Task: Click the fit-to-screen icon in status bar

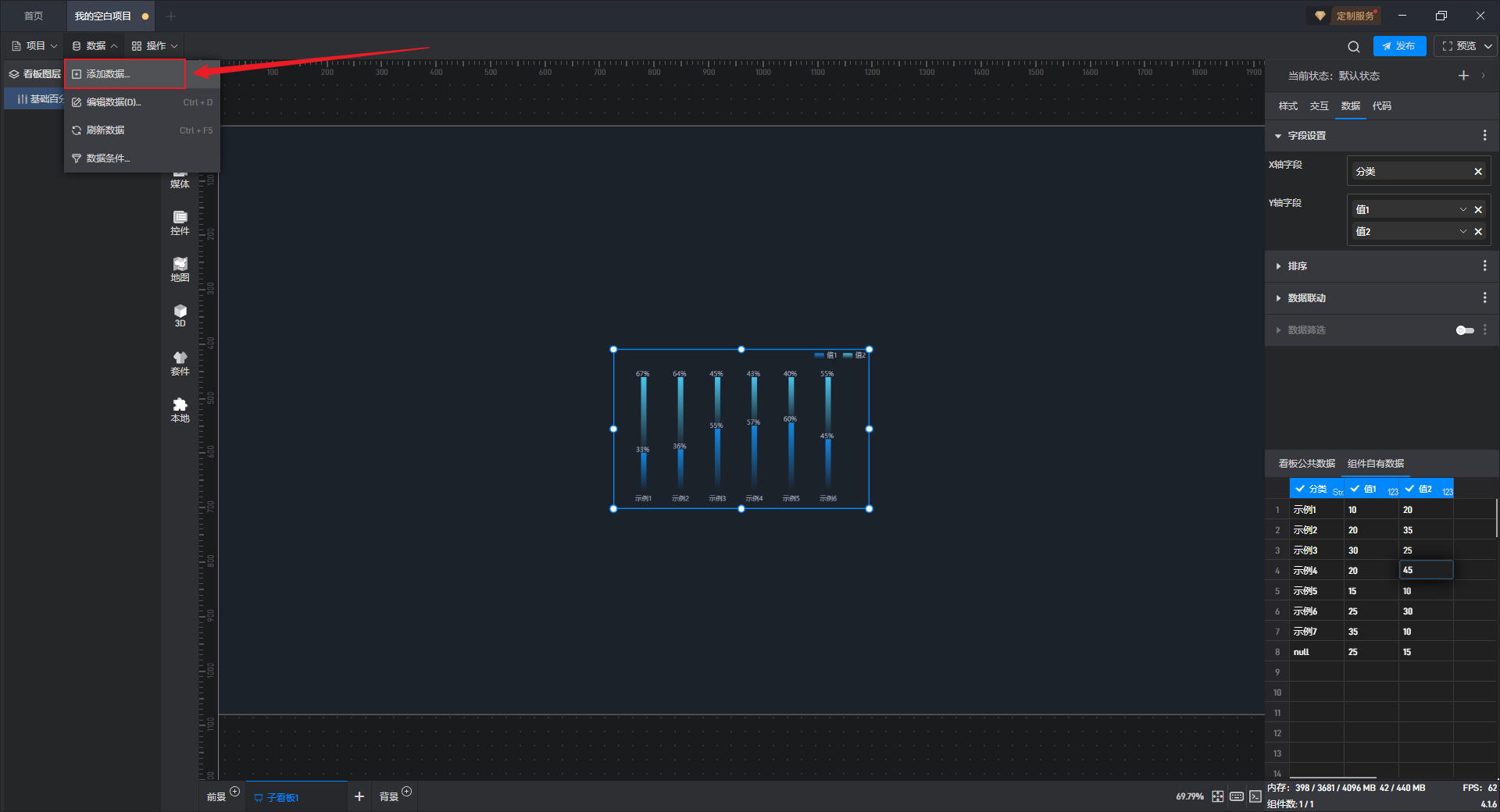Action: tap(1218, 796)
